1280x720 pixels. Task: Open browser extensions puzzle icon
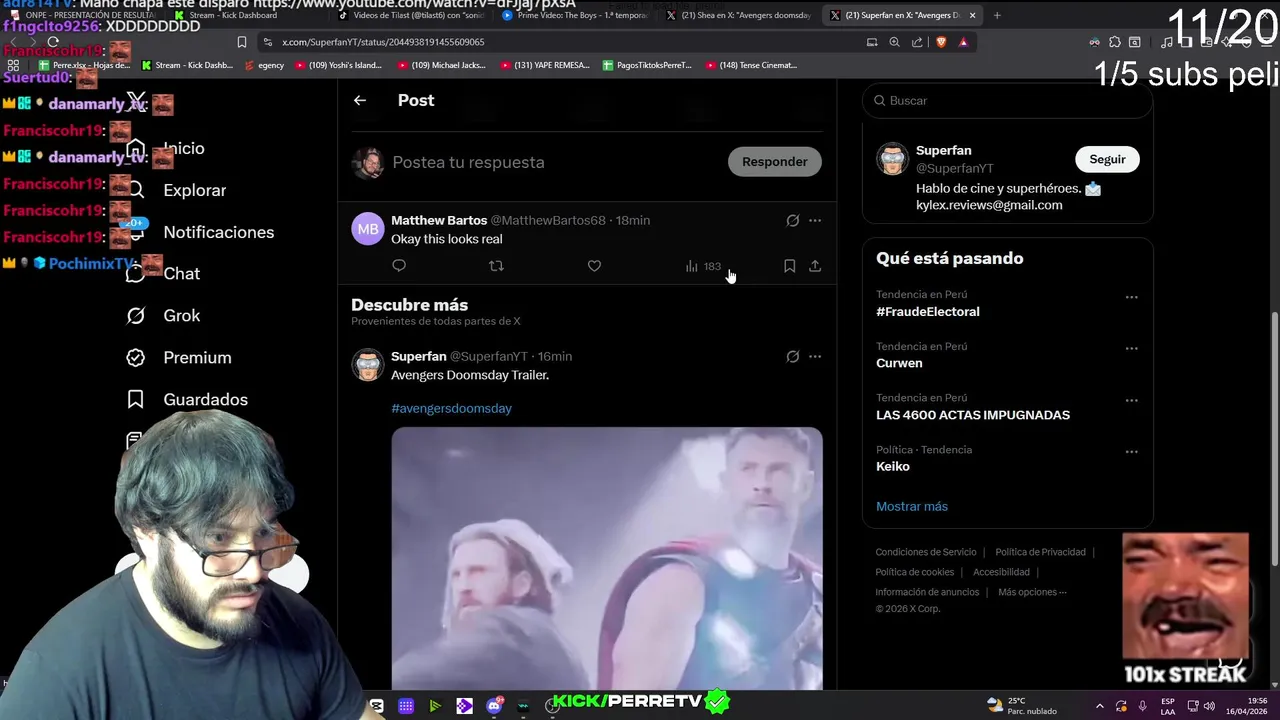pos(1115,42)
